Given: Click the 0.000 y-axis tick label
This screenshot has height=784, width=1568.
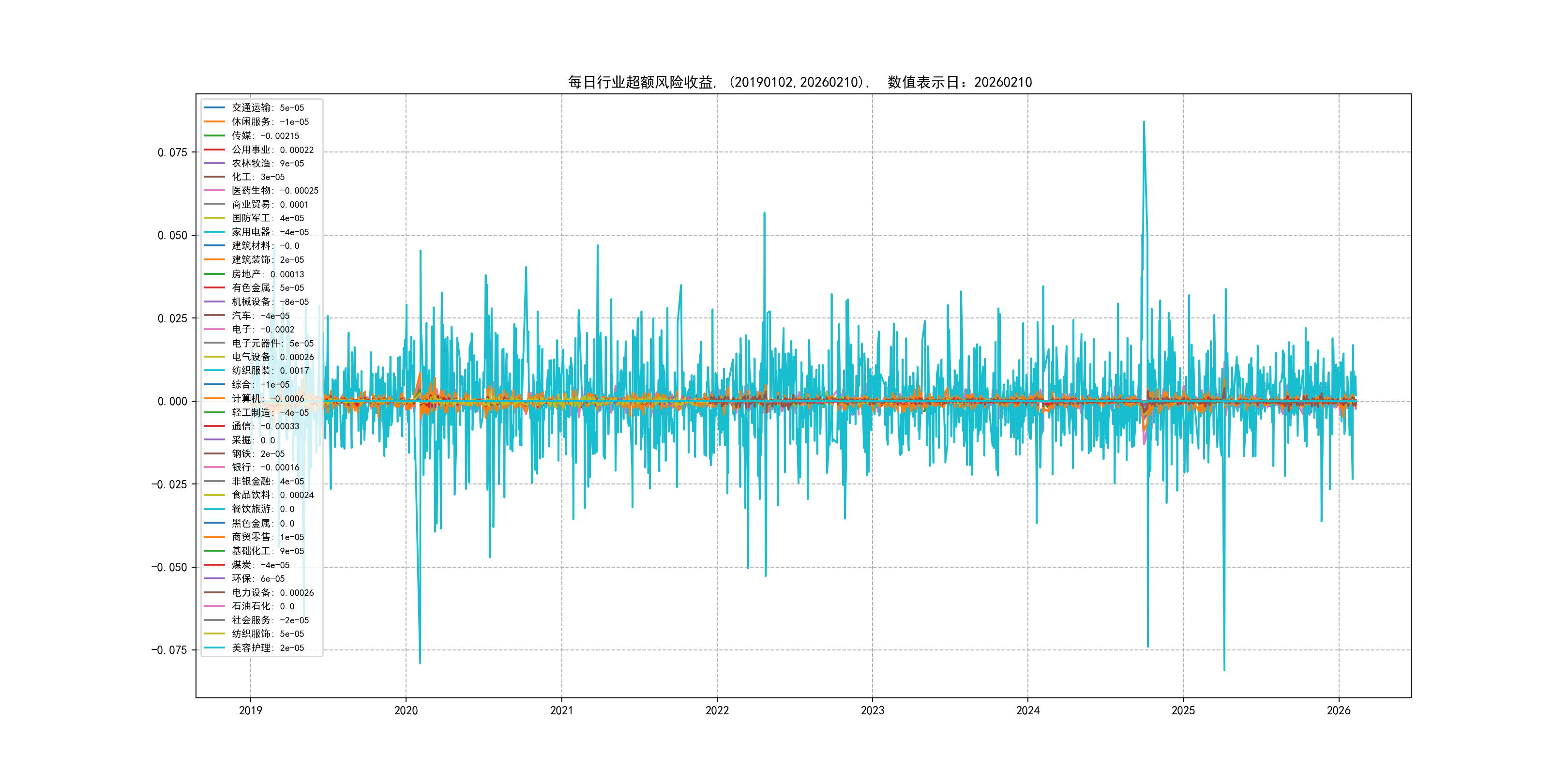Looking at the screenshot, I should coord(172,401).
